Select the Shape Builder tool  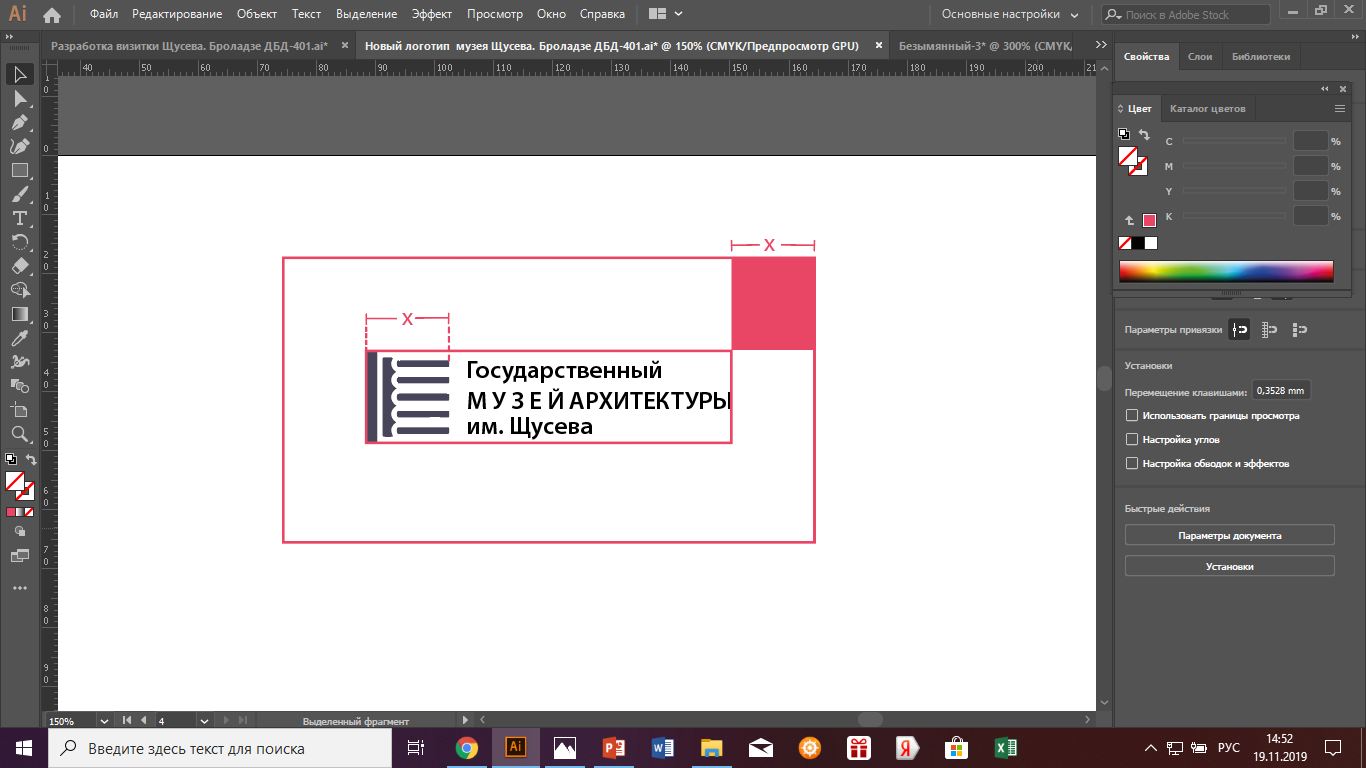19,290
